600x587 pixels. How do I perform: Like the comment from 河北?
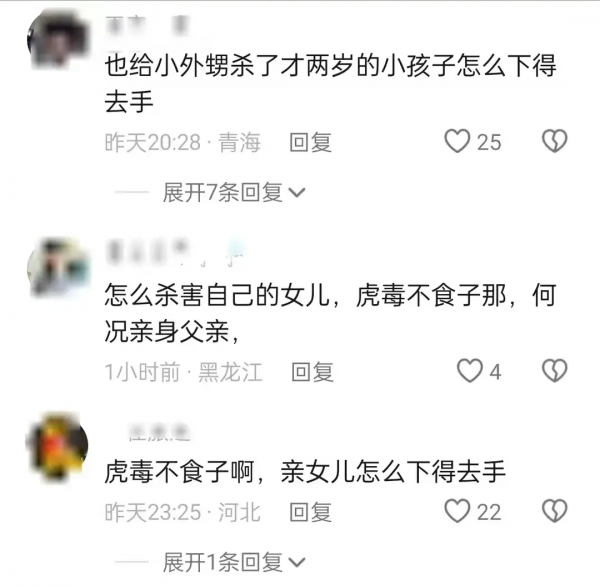click(x=457, y=511)
